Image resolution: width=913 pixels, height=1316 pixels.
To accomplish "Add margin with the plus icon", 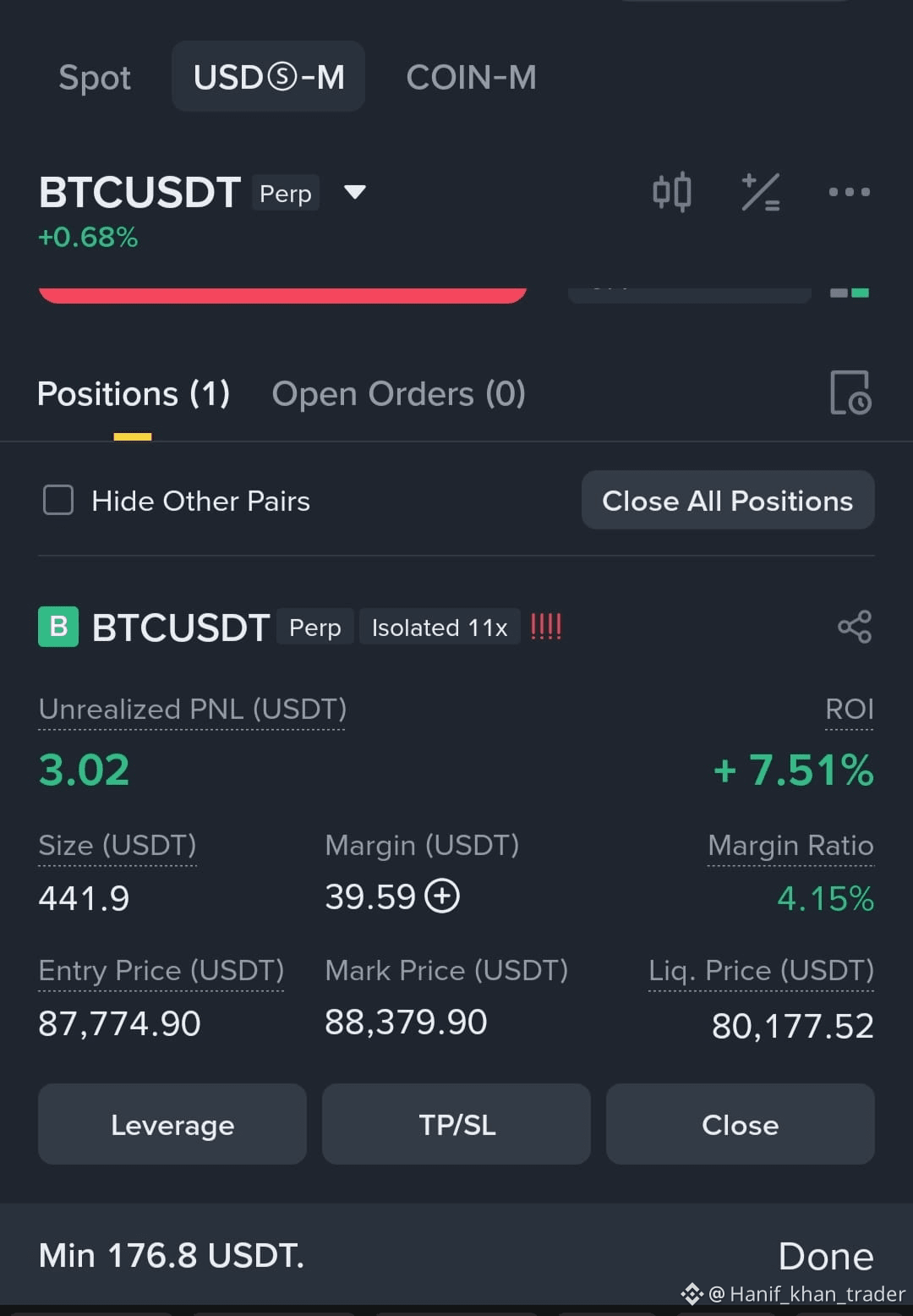I will pyautogui.click(x=441, y=896).
